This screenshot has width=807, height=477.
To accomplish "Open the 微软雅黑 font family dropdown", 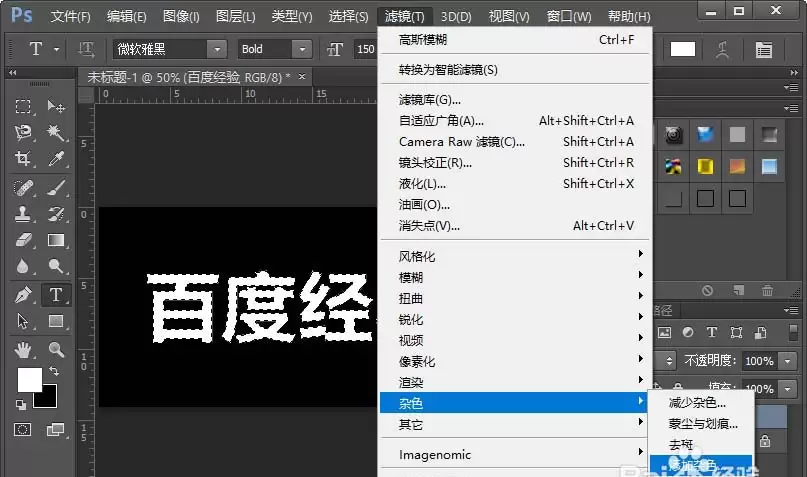I will pos(217,49).
